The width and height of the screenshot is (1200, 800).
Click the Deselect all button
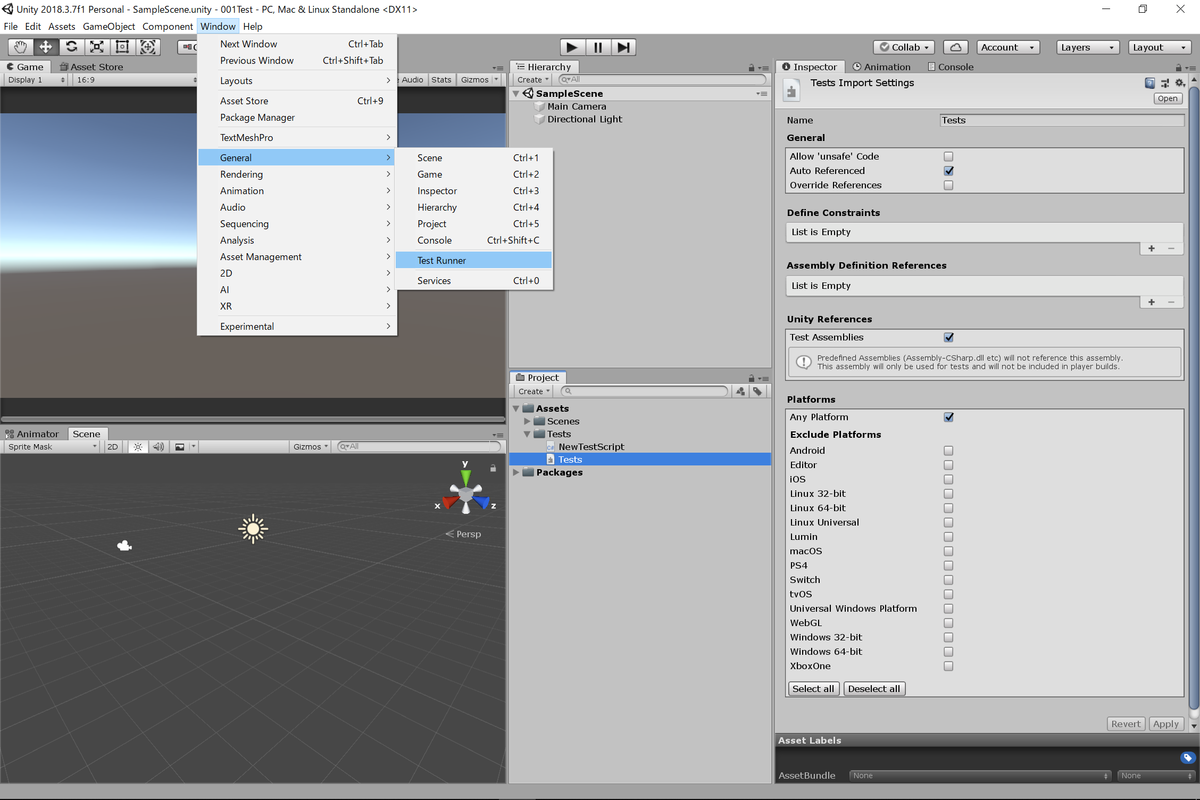pyautogui.click(x=874, y=688)
